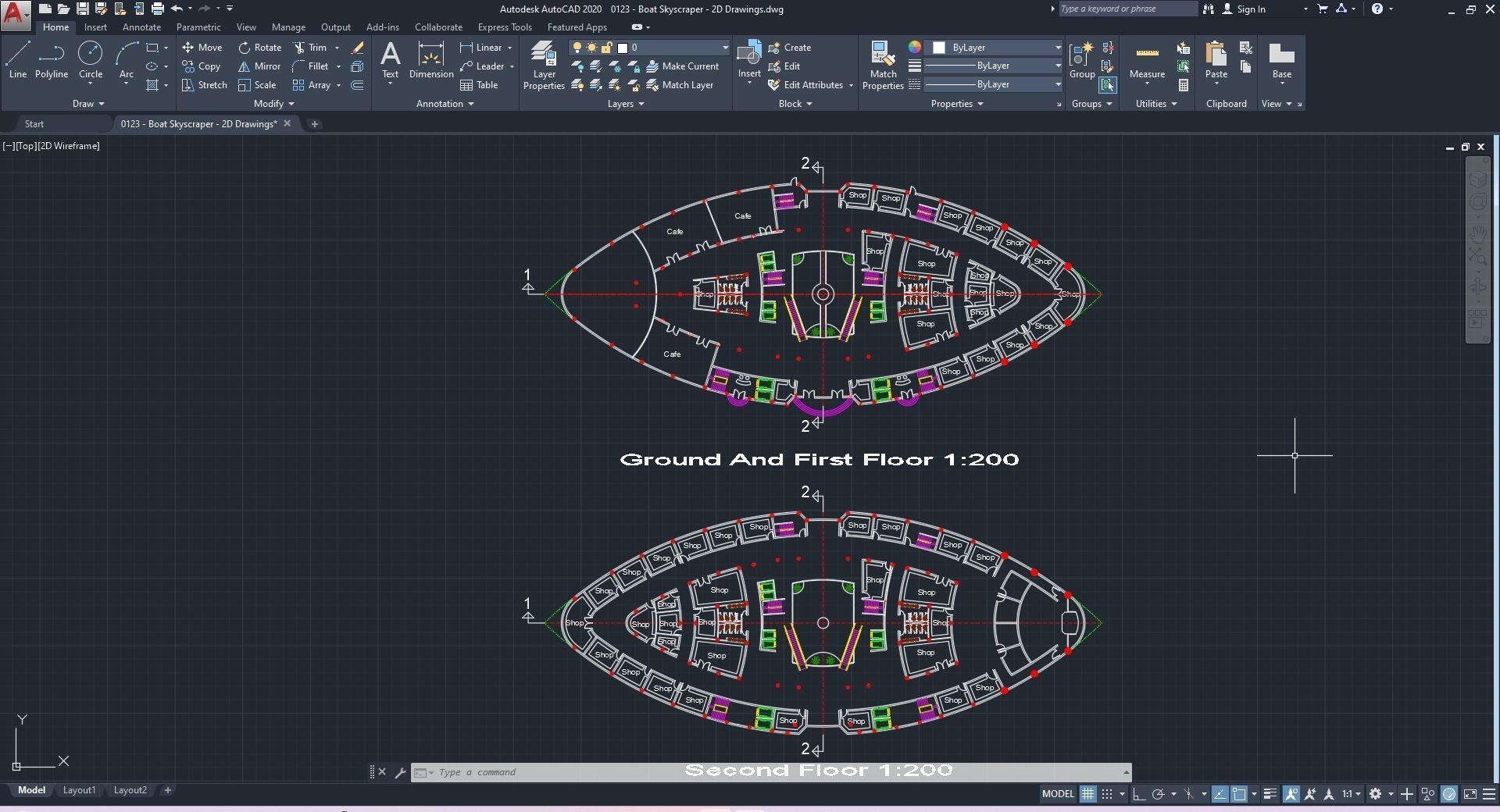The image size is (1500, 812).
Task: Toggle lineweight display in status bar
Action: (1270, 794)
